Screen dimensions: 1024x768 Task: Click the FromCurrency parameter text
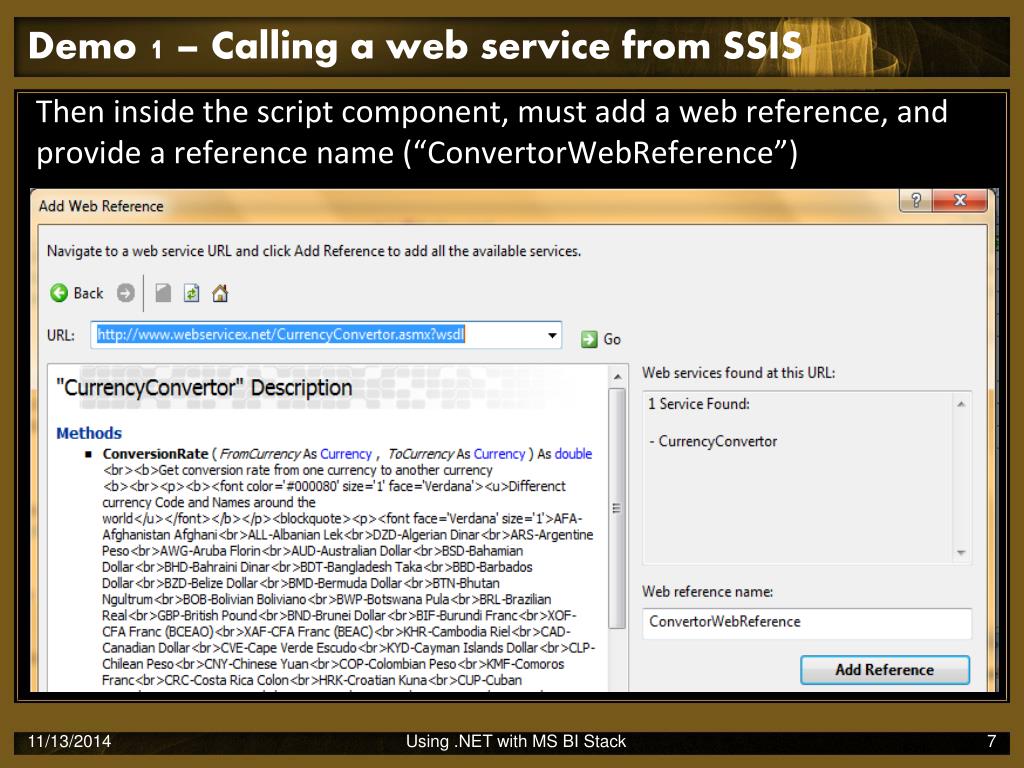(x=260, y=454)
